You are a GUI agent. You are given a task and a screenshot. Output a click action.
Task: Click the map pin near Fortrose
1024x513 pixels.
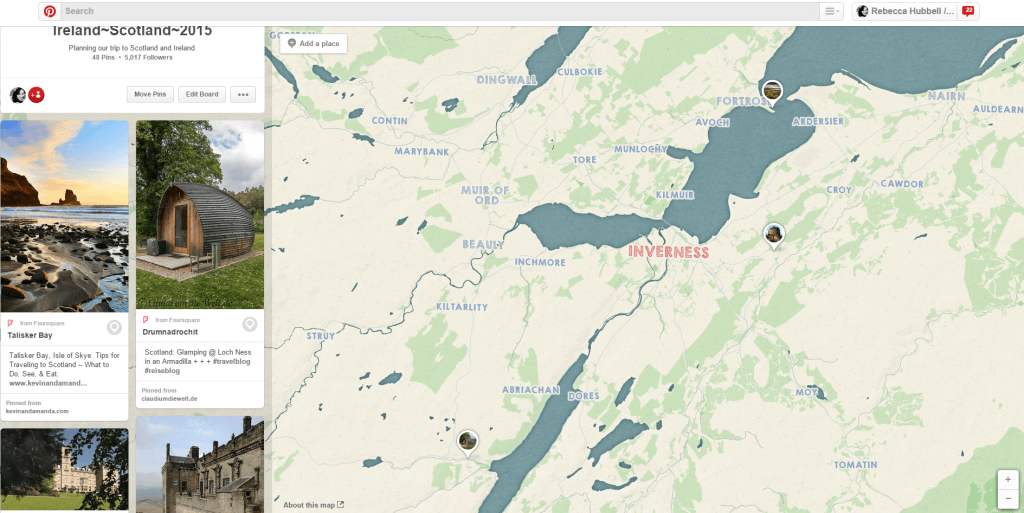coord(773,93)
